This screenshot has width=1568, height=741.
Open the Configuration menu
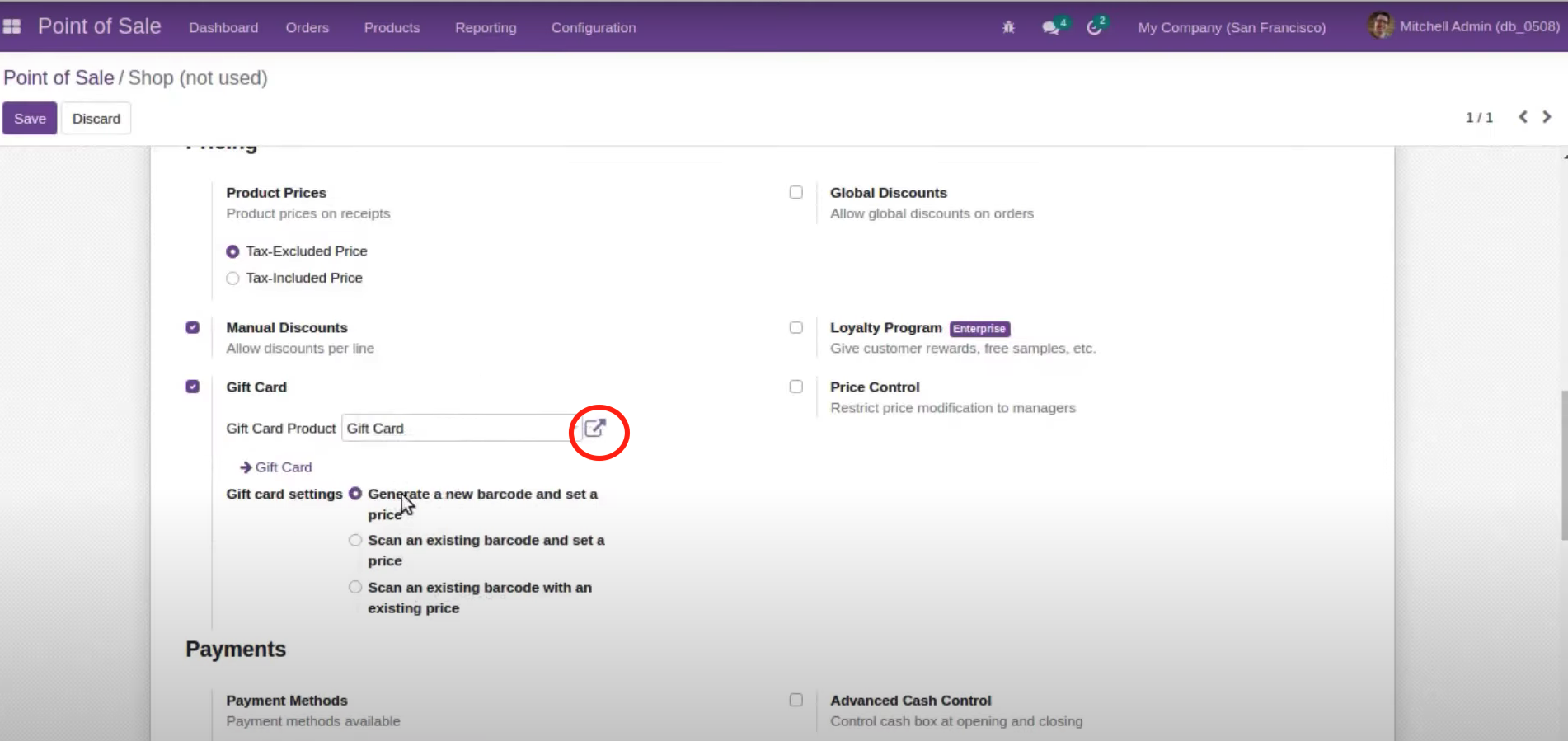pos(593,27)
